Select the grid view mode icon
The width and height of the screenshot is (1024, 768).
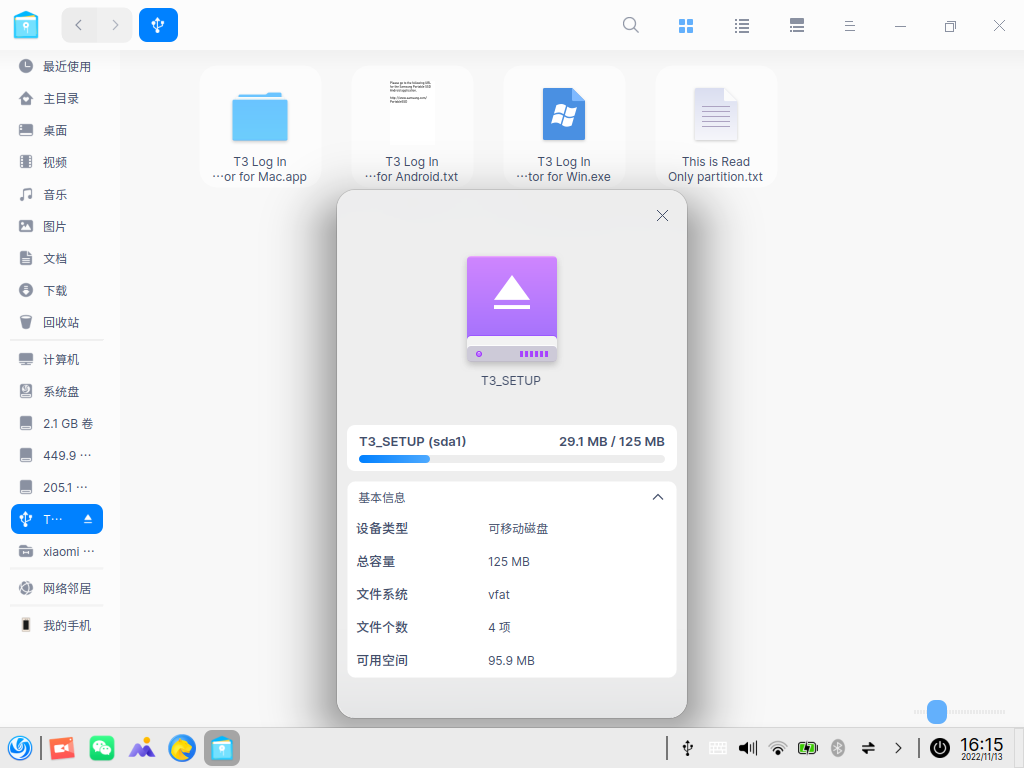[686, 25]
